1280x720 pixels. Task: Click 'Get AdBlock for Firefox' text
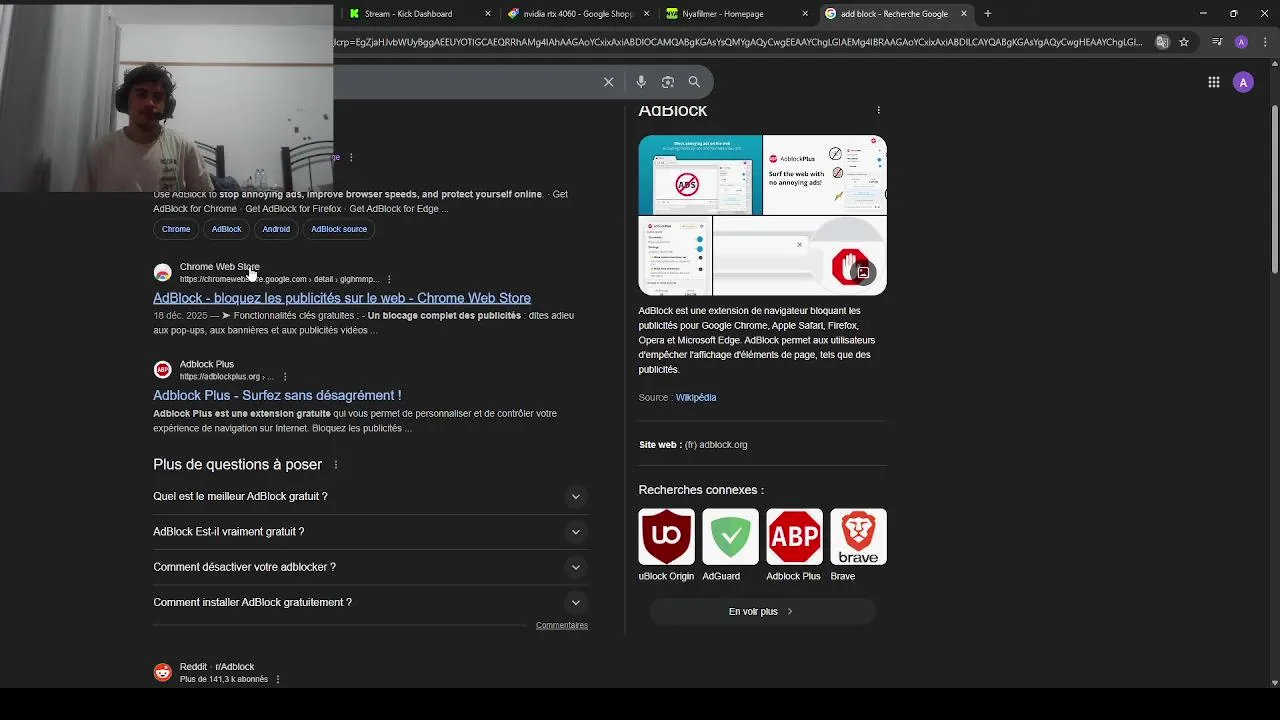291,209
